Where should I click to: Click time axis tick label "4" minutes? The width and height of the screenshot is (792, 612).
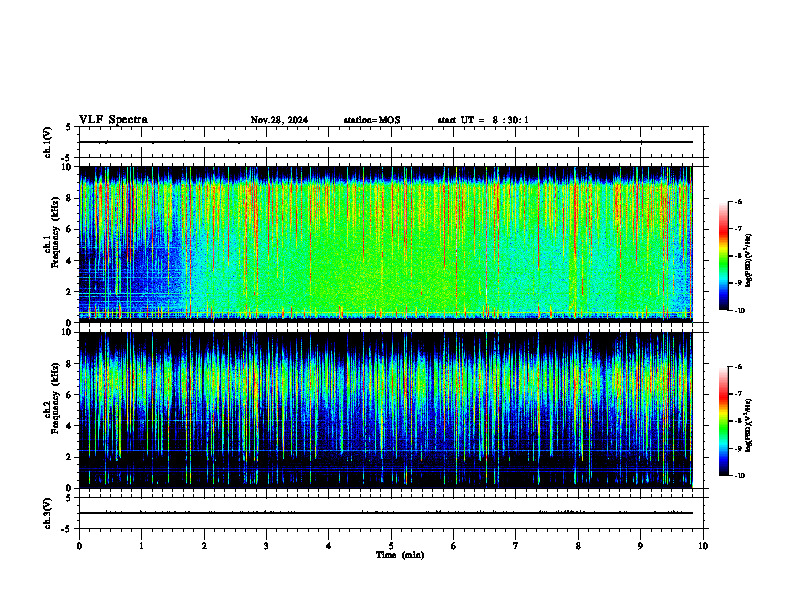pos(329,546)
